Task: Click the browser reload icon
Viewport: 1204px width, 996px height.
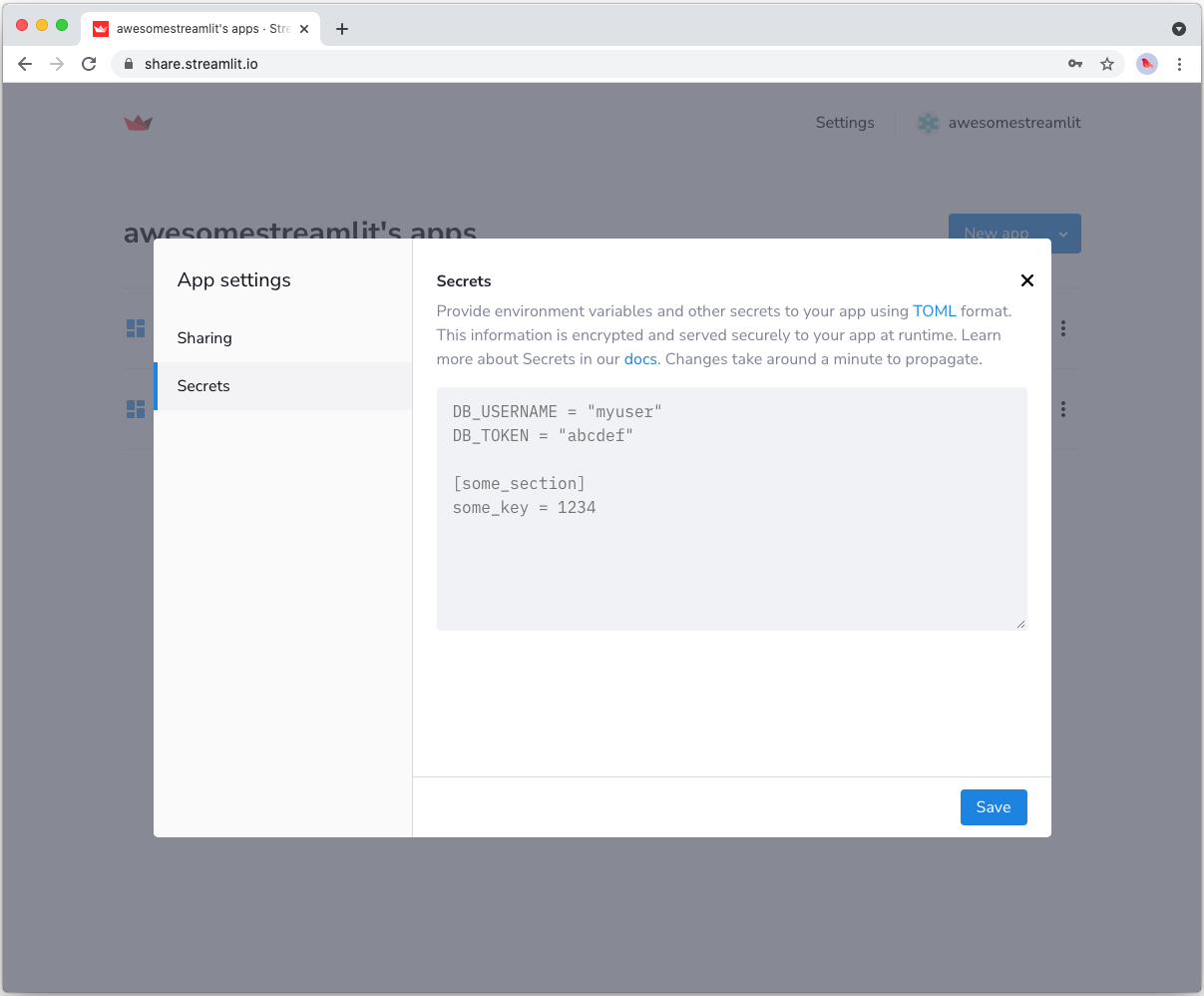Action: click(89, 64)
